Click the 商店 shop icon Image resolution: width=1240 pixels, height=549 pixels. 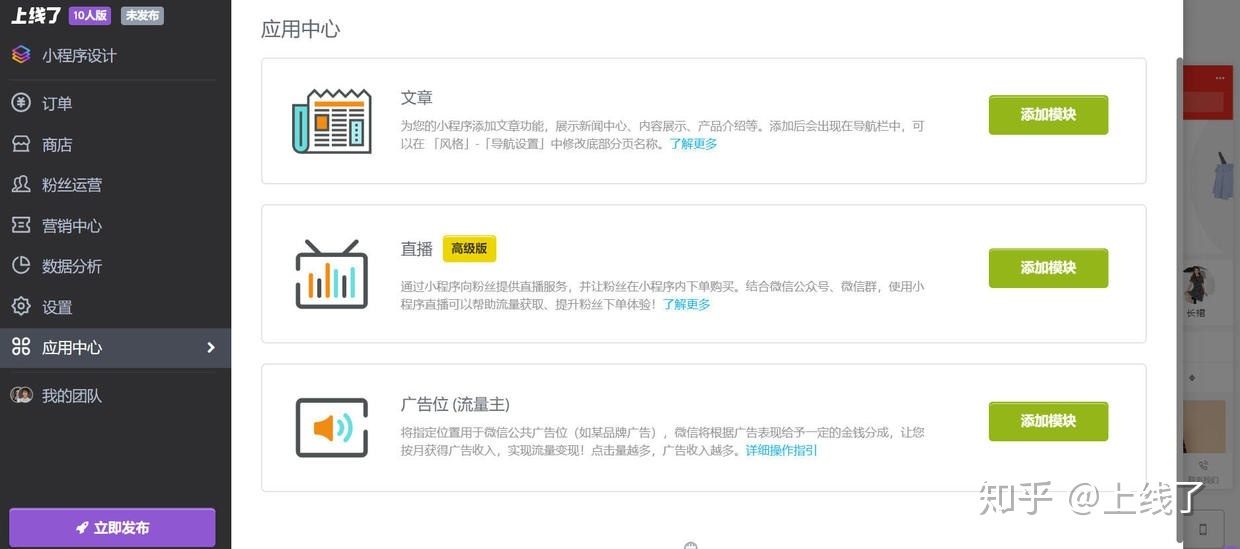click(21, 144)
